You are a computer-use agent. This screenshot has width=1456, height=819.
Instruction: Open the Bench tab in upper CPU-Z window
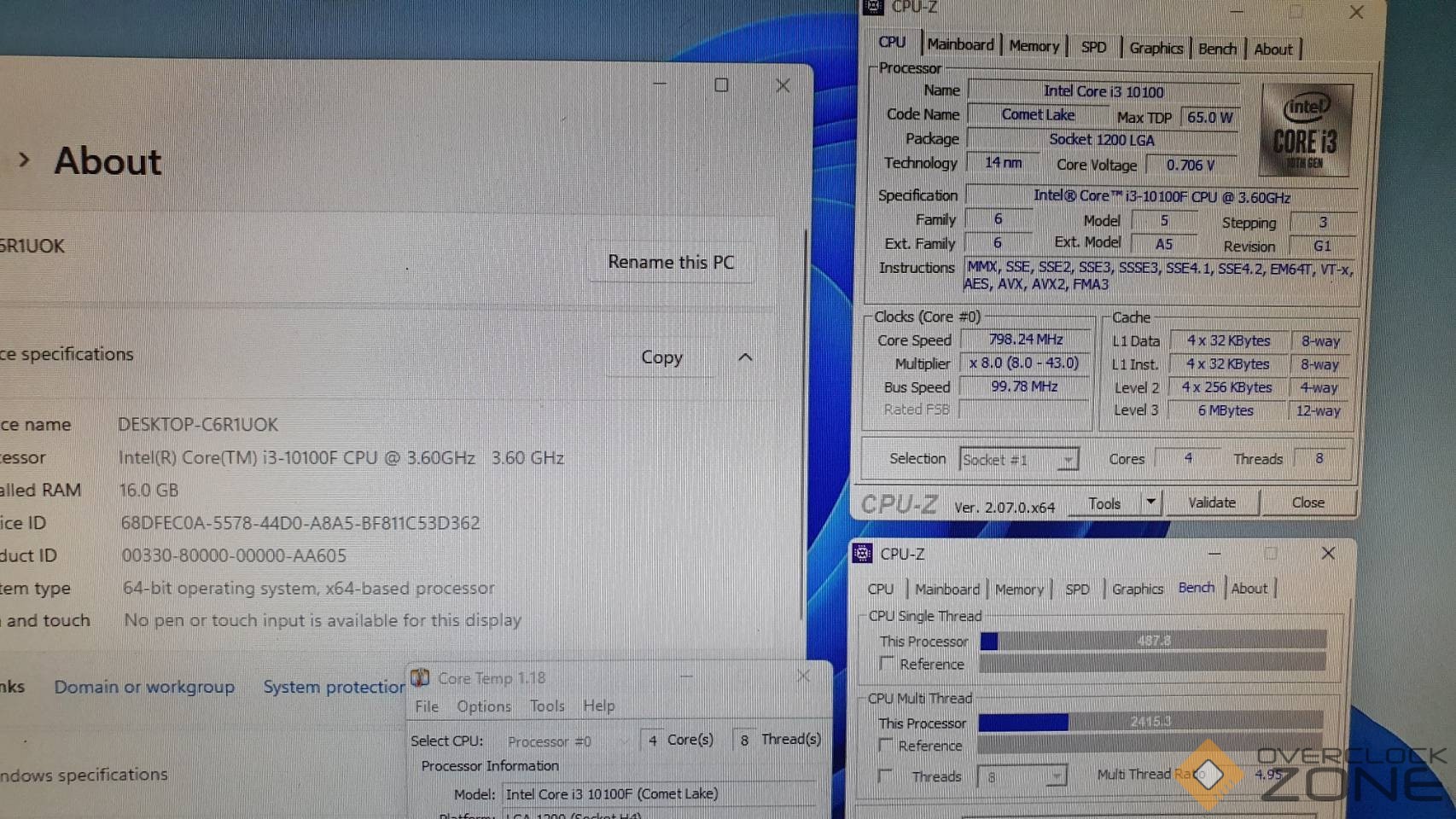pyautogui.click(x=1217, y=49)
